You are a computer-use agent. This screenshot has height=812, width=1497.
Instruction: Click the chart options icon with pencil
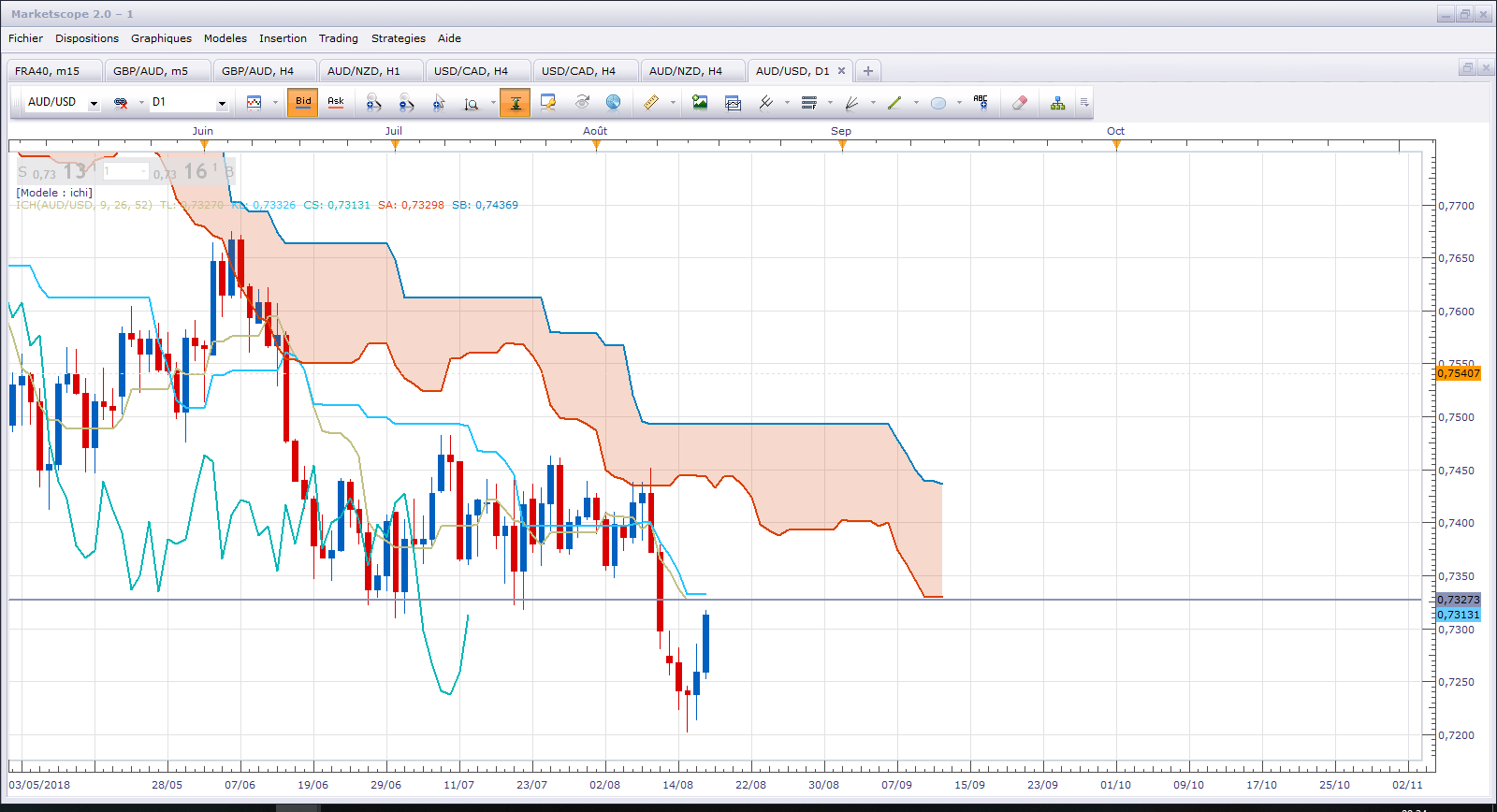pyautogui.click(x=548, y=103)
